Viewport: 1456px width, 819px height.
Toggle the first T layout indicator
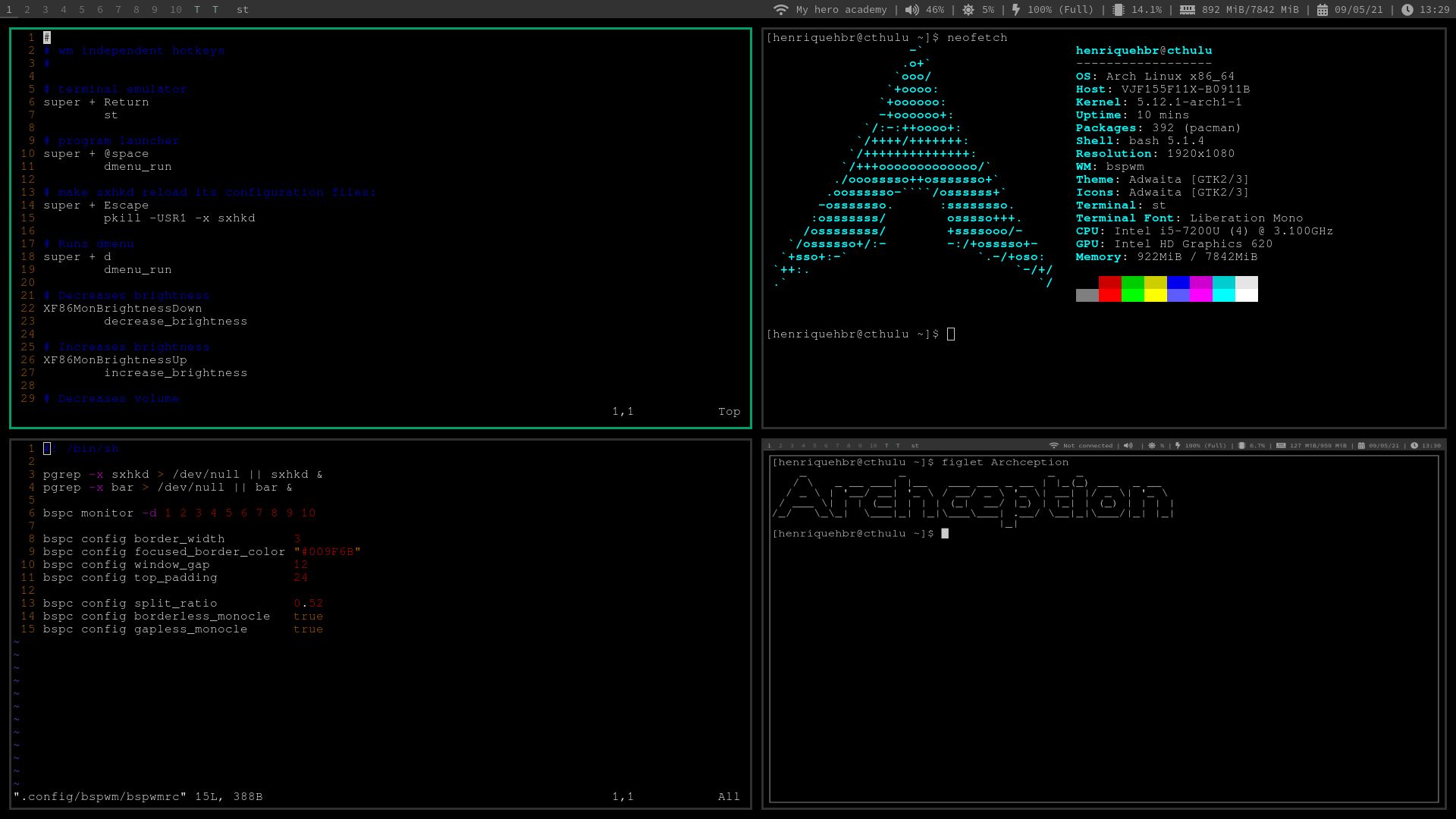click(196, 10)
